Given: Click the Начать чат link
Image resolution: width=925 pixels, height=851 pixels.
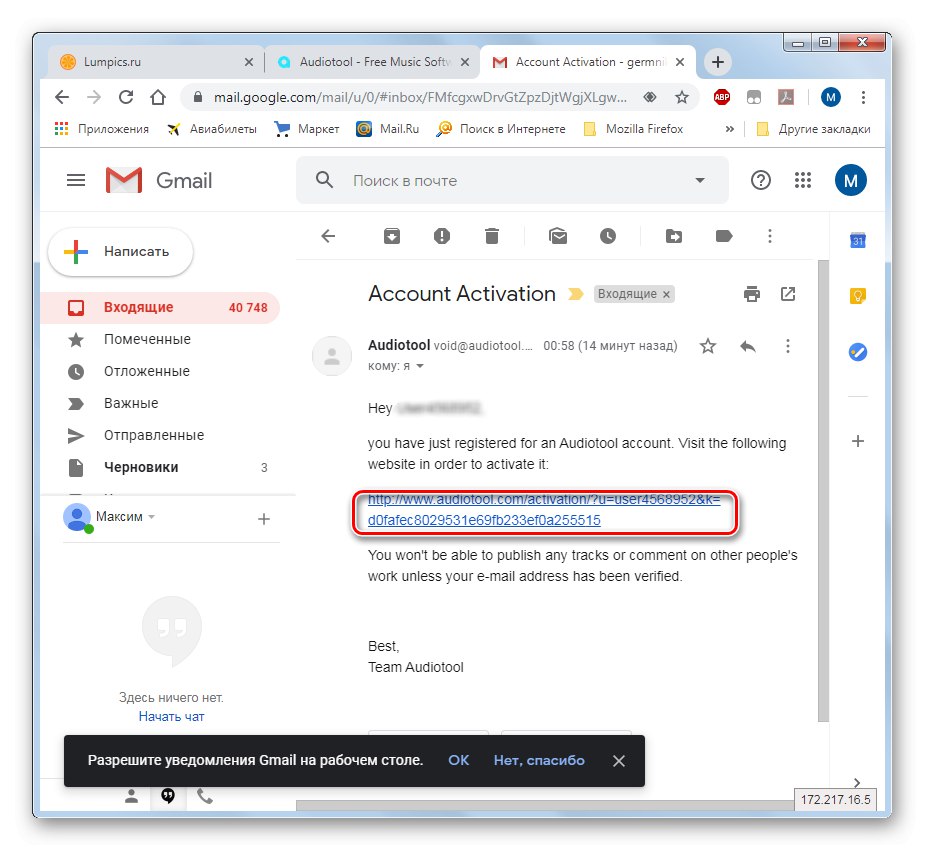Looking at the screenshot, I should click(172, 717).
